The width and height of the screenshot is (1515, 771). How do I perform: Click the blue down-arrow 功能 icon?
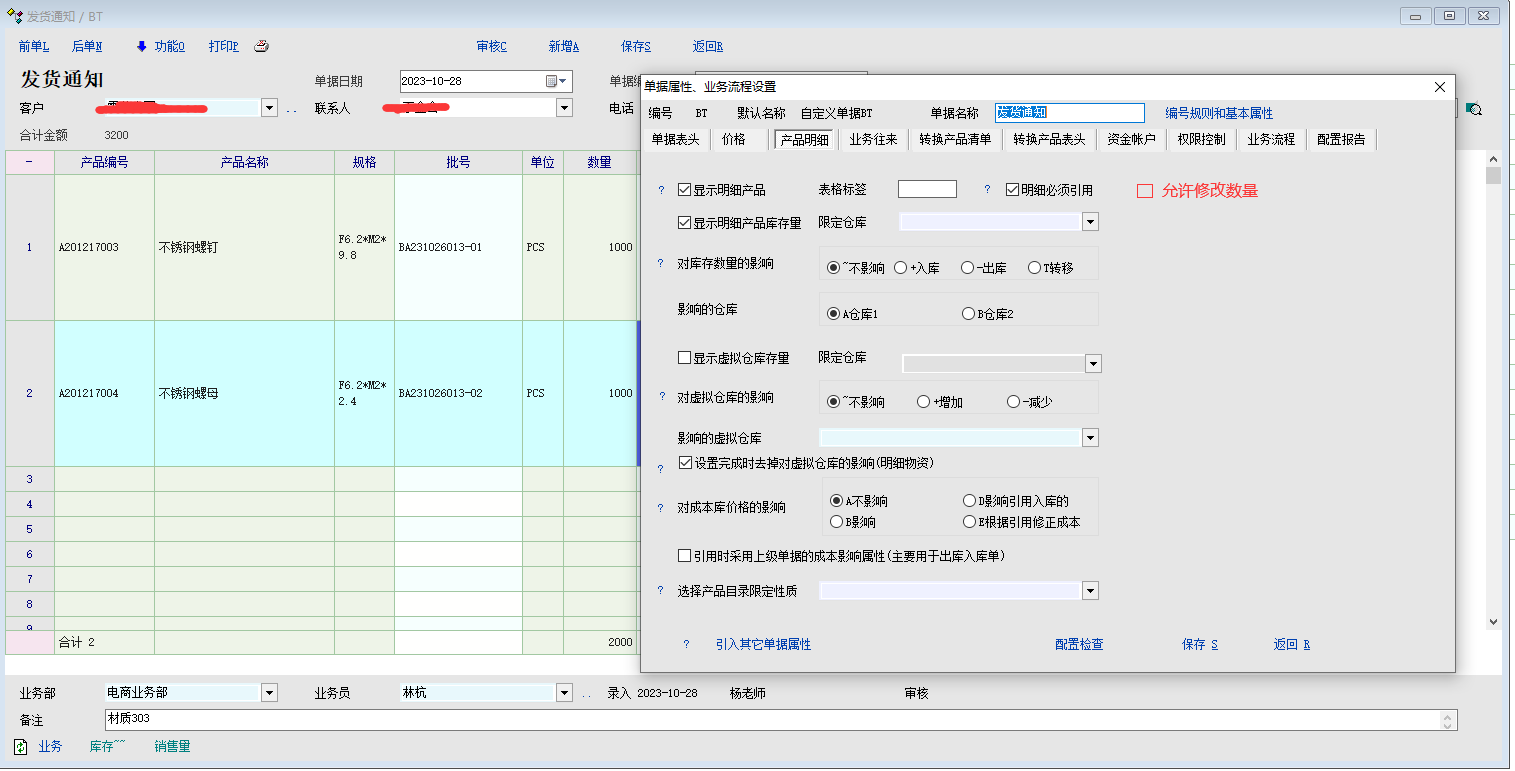[141, 46]
